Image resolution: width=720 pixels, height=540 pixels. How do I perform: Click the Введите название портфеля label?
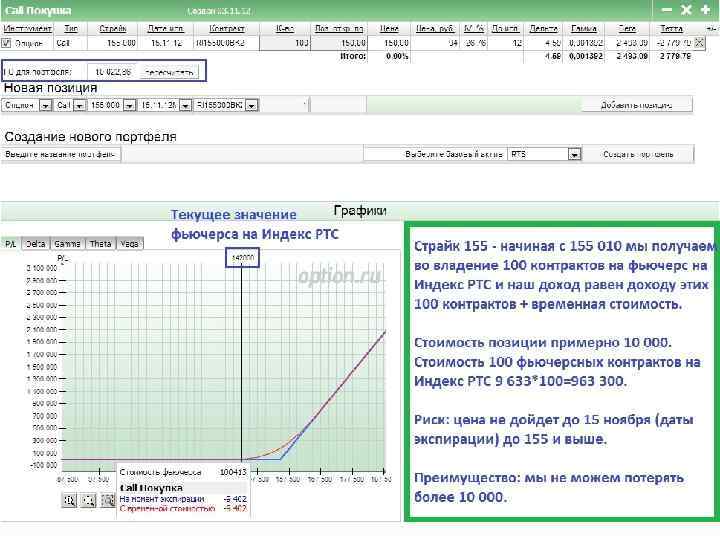point(60,154)
